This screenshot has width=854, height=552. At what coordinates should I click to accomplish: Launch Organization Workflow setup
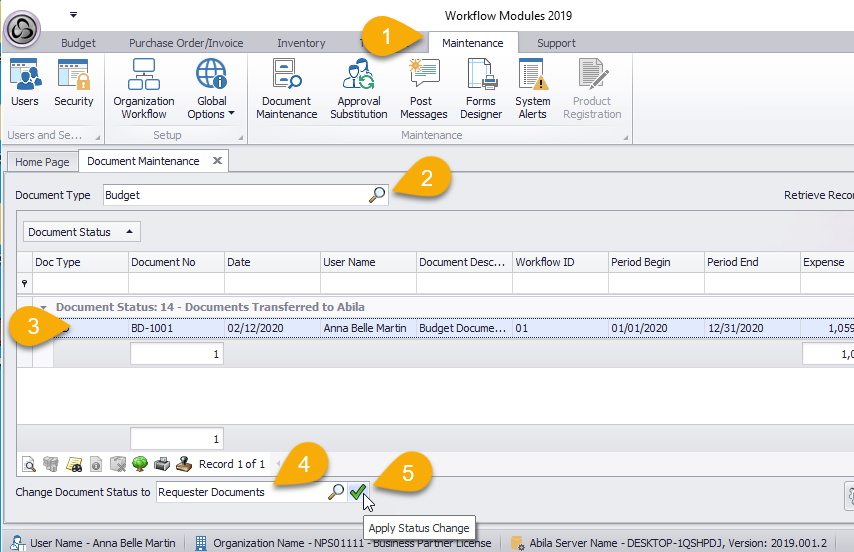(143, 89)
